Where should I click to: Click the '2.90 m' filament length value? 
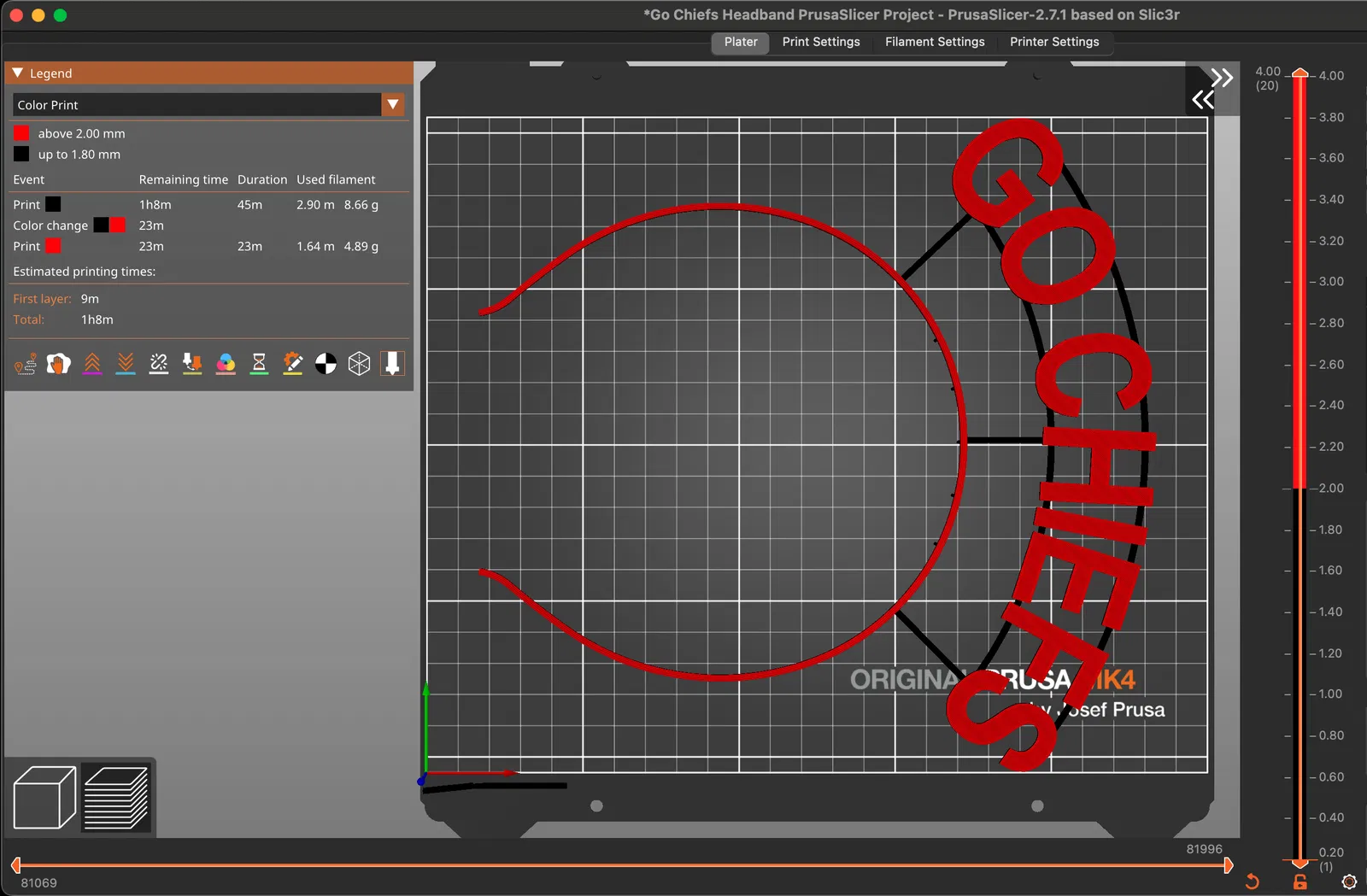pos(315,205)
